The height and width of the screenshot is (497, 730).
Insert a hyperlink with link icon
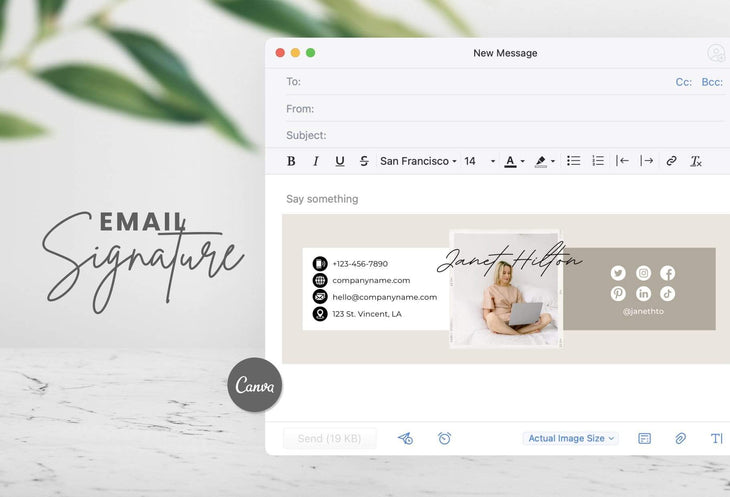click(x=672, y=161)
